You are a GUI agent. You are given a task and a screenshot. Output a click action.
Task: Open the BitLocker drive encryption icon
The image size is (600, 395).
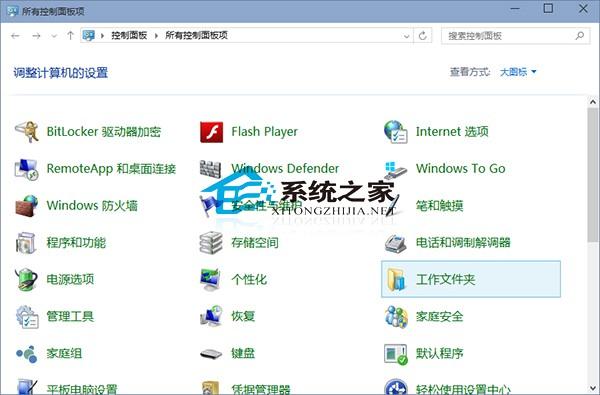pyautogui.click(x=27, y=132)
